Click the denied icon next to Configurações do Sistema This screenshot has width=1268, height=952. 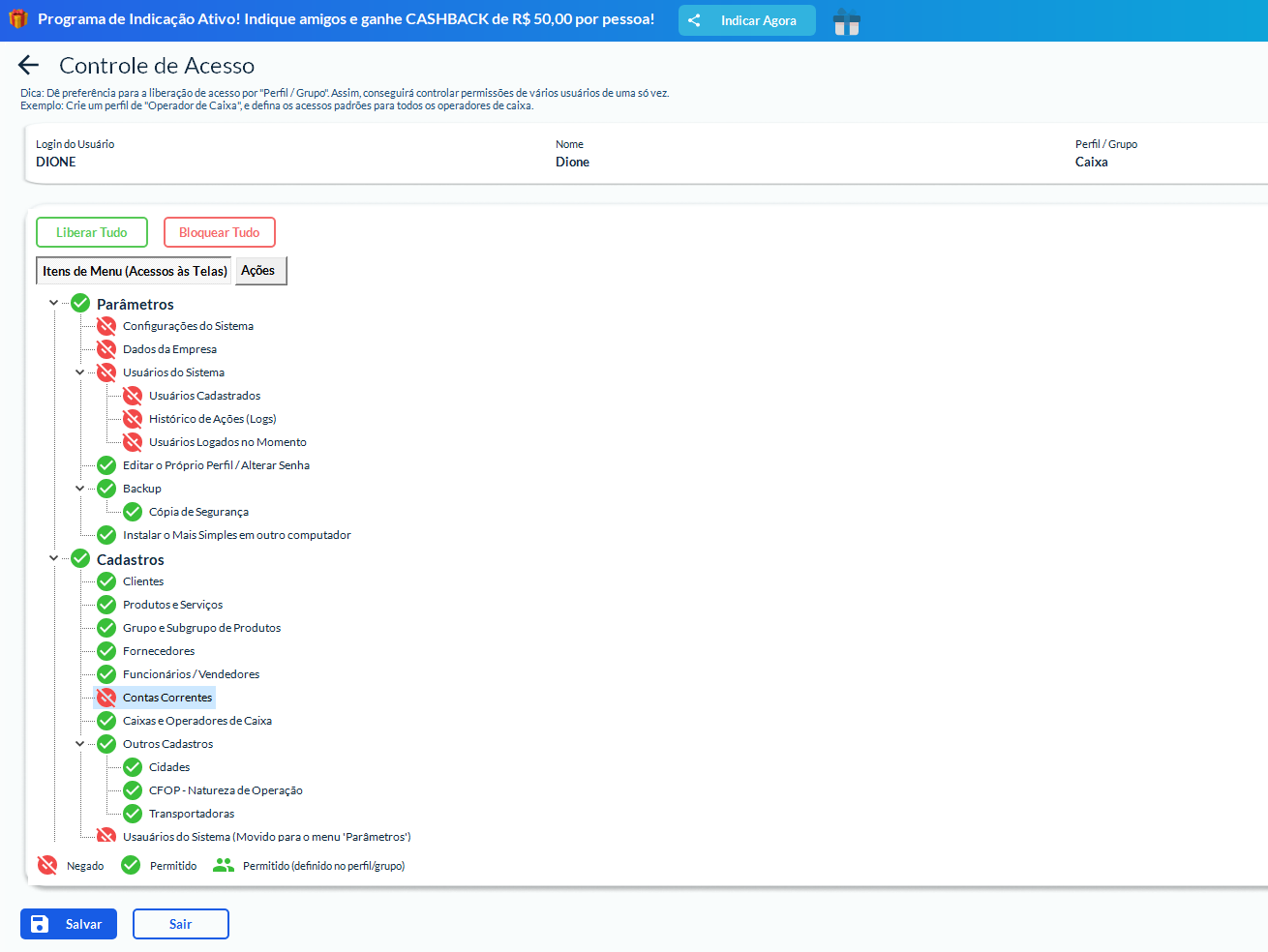[106, 326]
